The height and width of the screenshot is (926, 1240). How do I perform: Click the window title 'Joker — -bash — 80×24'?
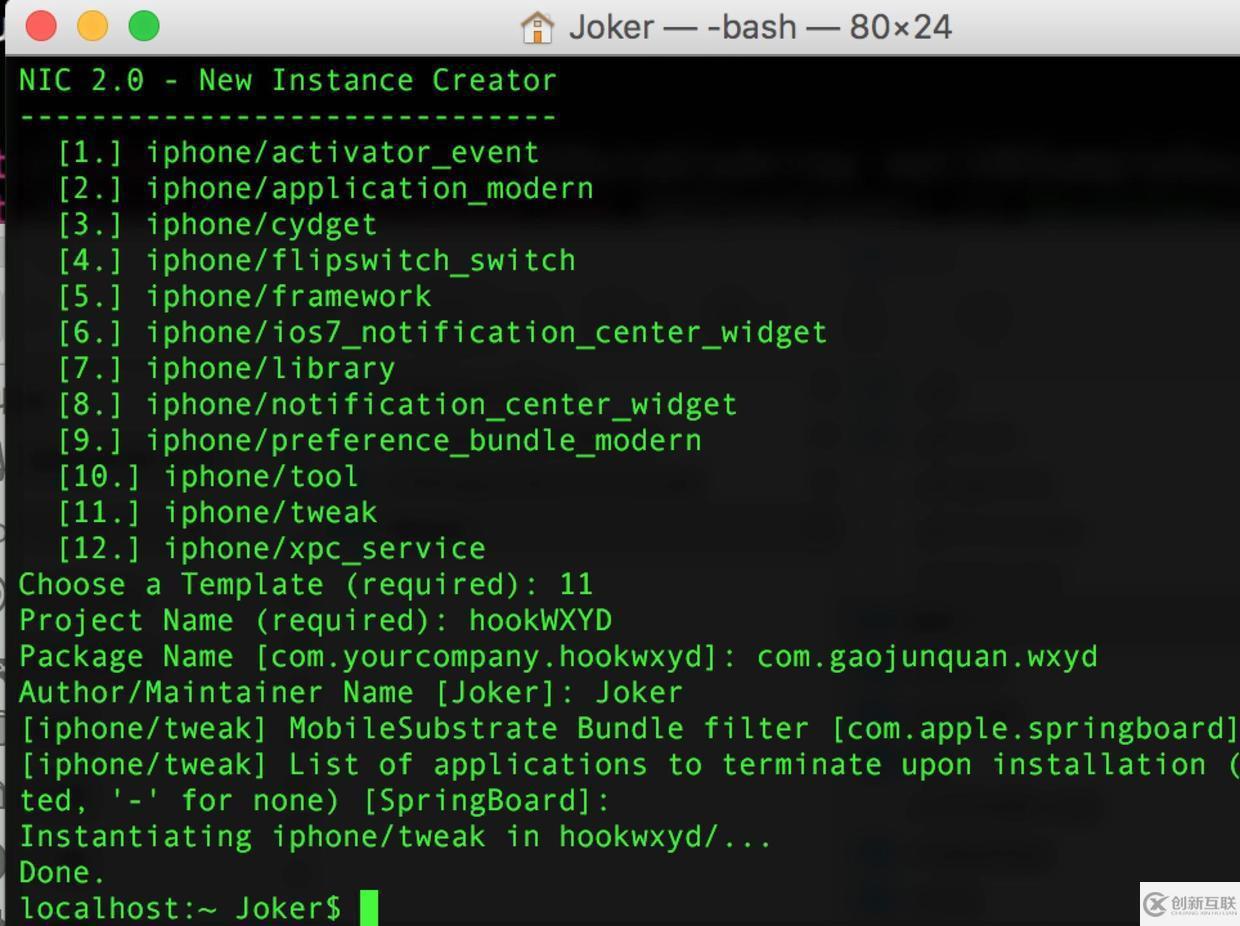(x=760, y=27)
